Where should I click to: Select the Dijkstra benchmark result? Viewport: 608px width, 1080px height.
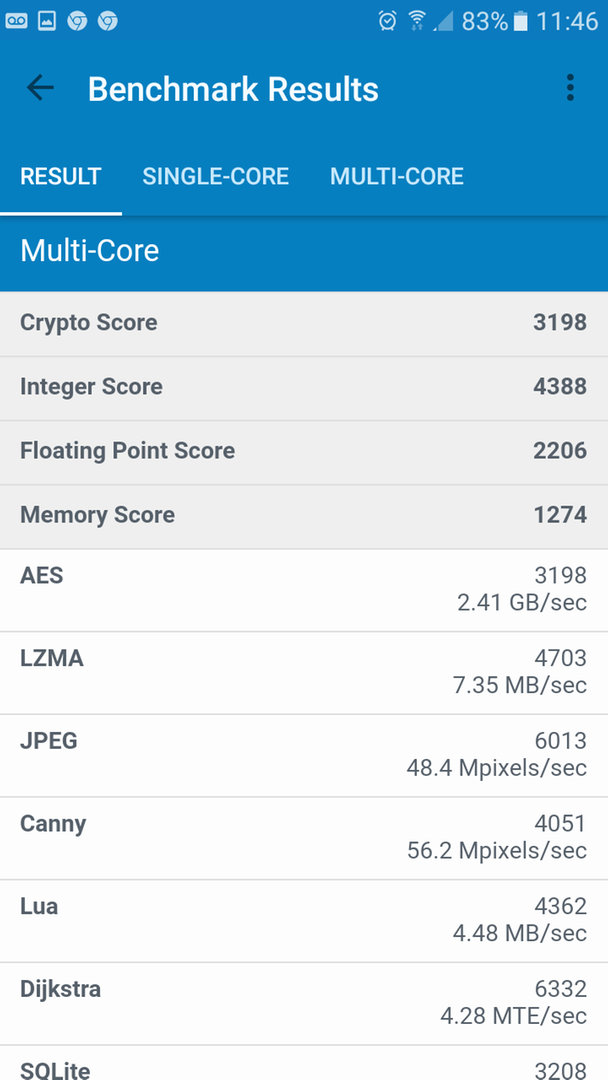(304, 1004)
